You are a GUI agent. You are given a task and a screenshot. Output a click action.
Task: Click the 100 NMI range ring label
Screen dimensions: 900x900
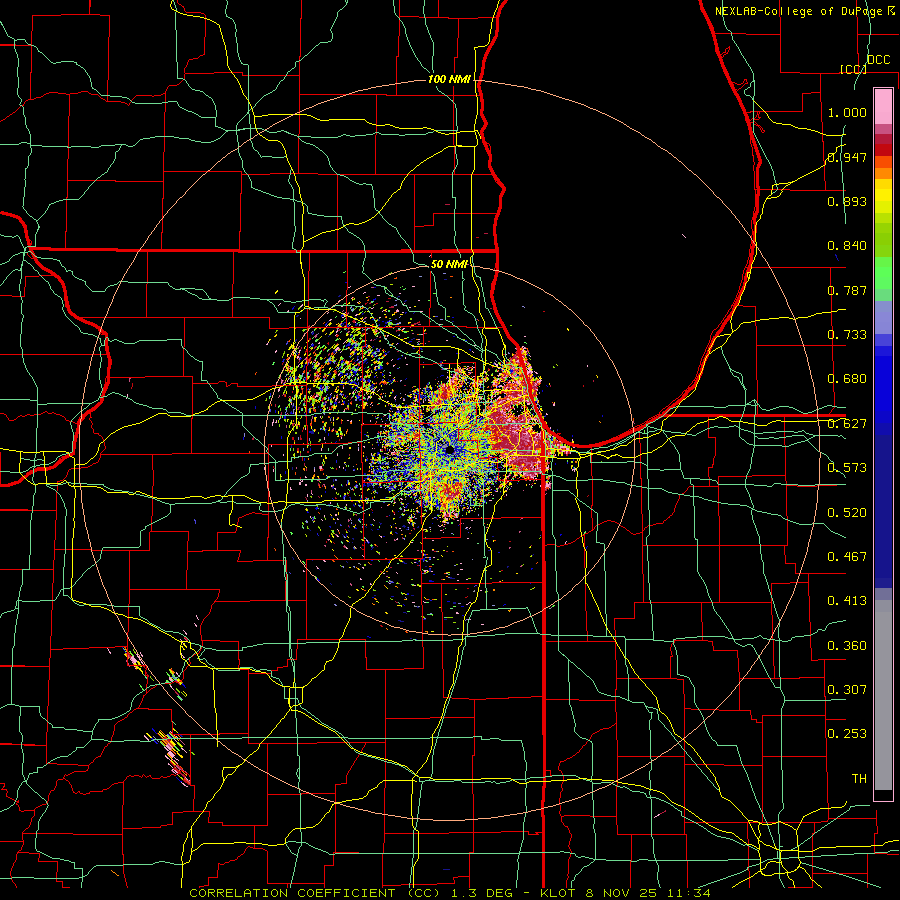(x=449, y=79)
